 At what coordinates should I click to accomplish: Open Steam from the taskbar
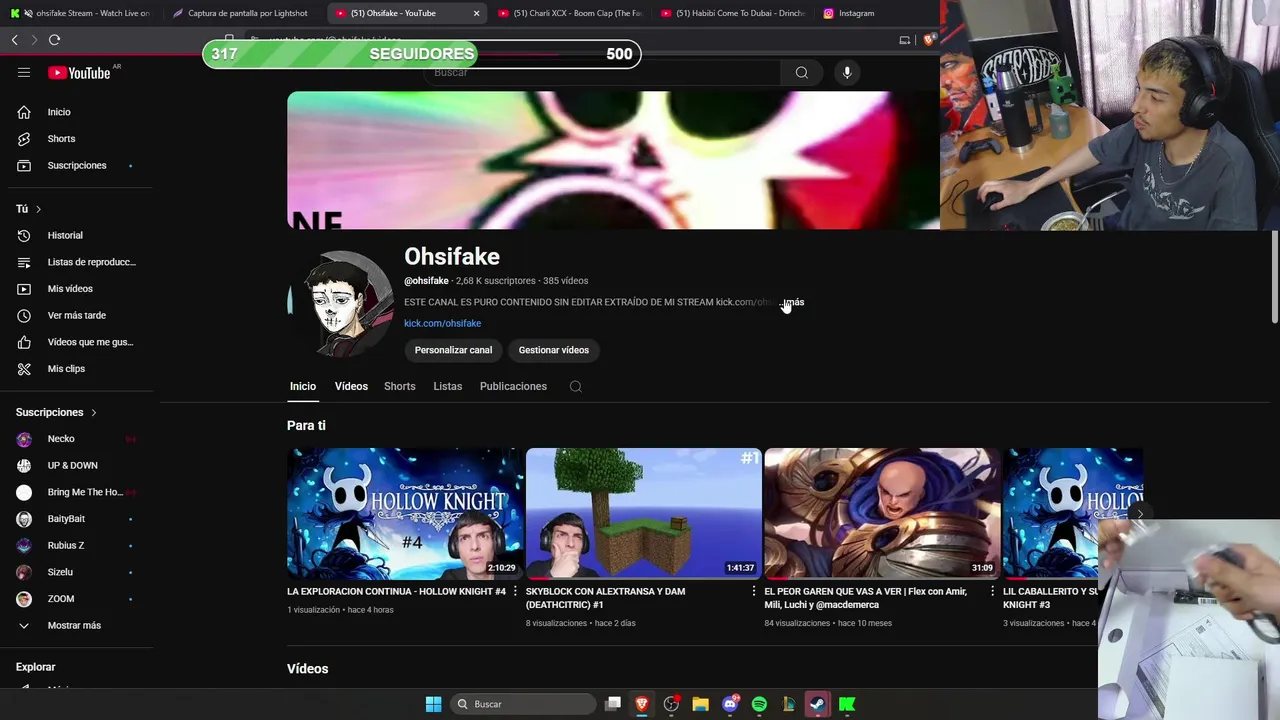pyautogui.click(x=817, y=704)
